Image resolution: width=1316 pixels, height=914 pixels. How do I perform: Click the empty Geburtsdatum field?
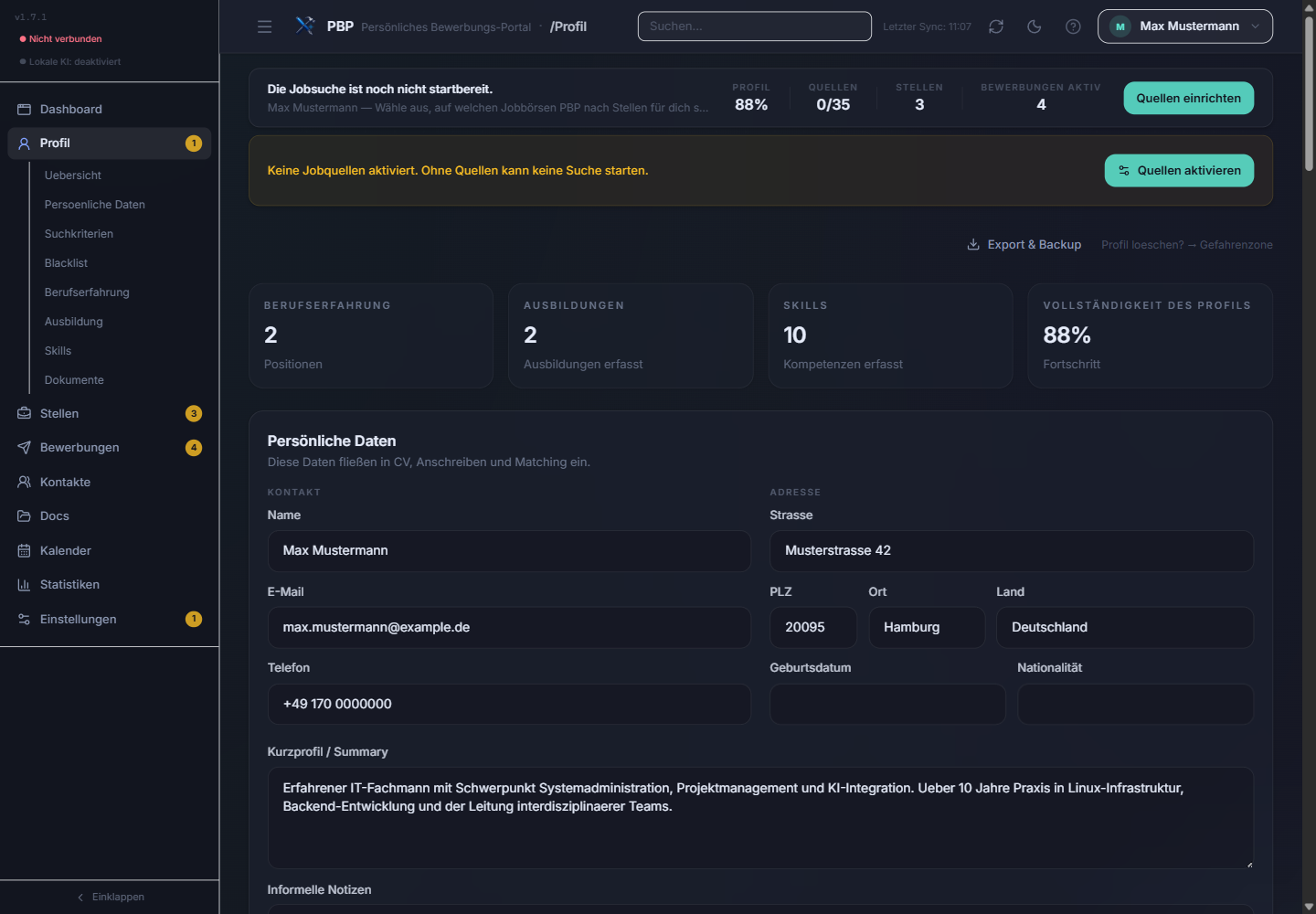pos(887,704)
